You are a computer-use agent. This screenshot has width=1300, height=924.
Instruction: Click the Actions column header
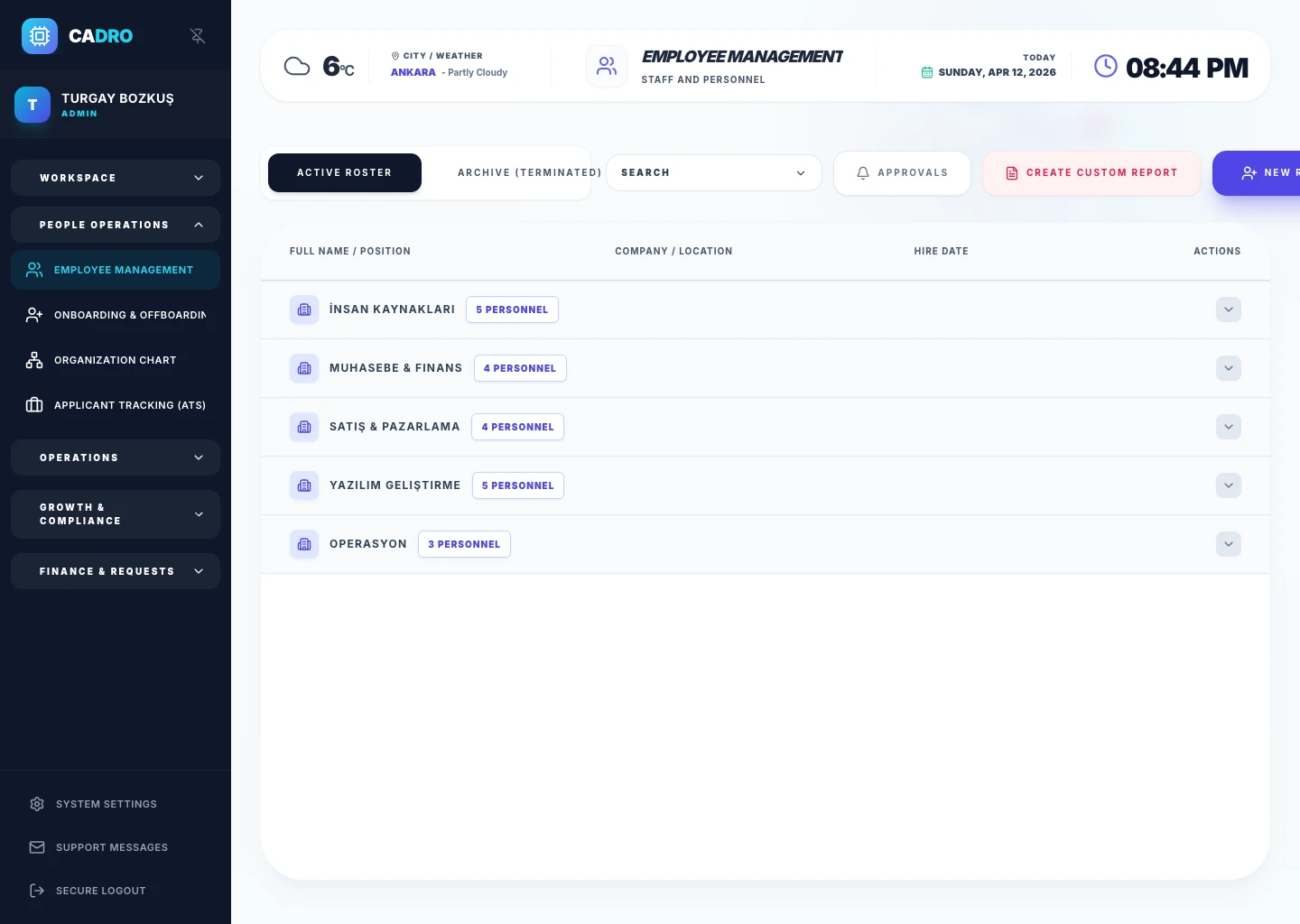coord(1217,251)
